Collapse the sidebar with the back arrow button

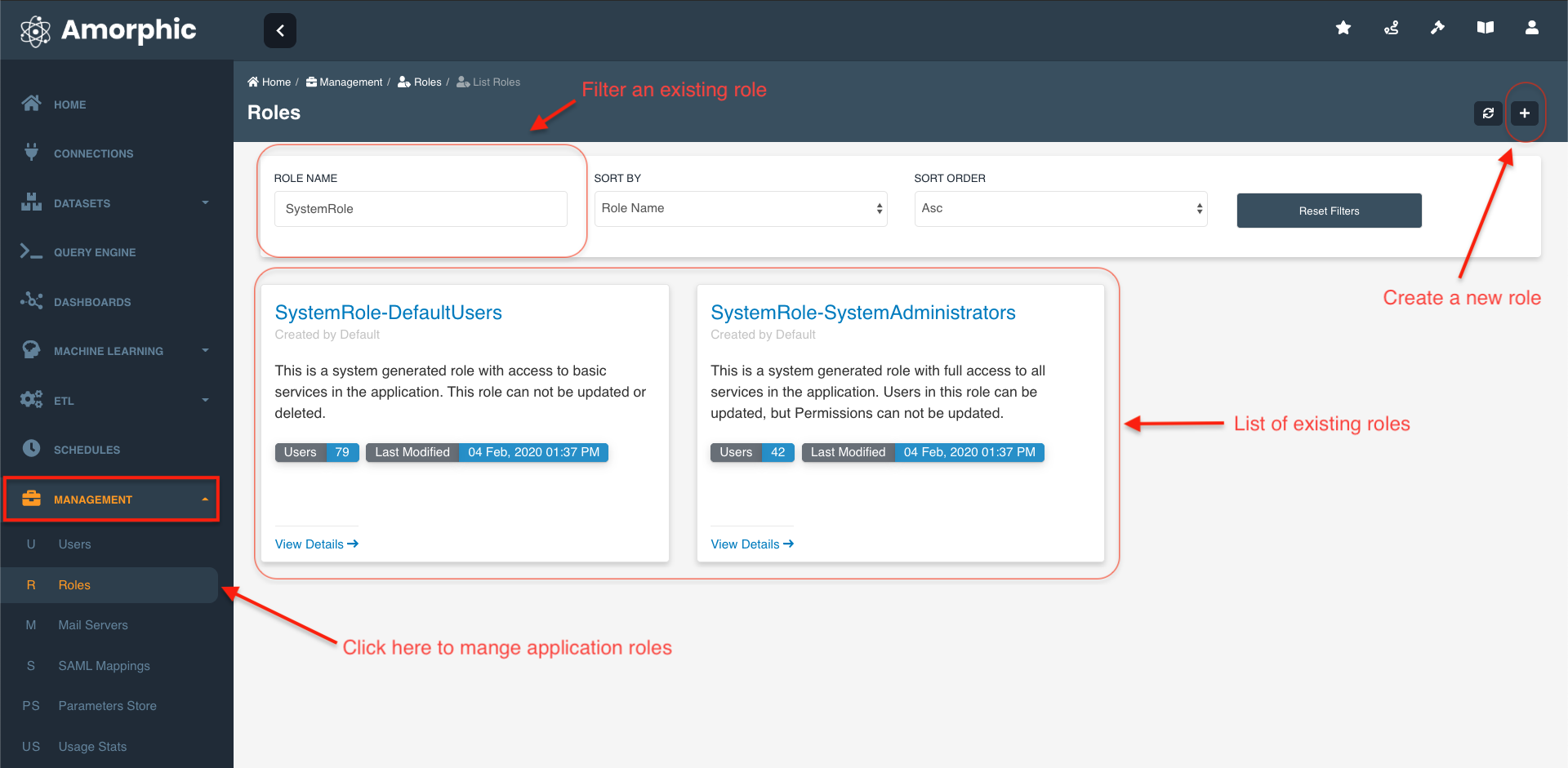(x=280, y=31)
